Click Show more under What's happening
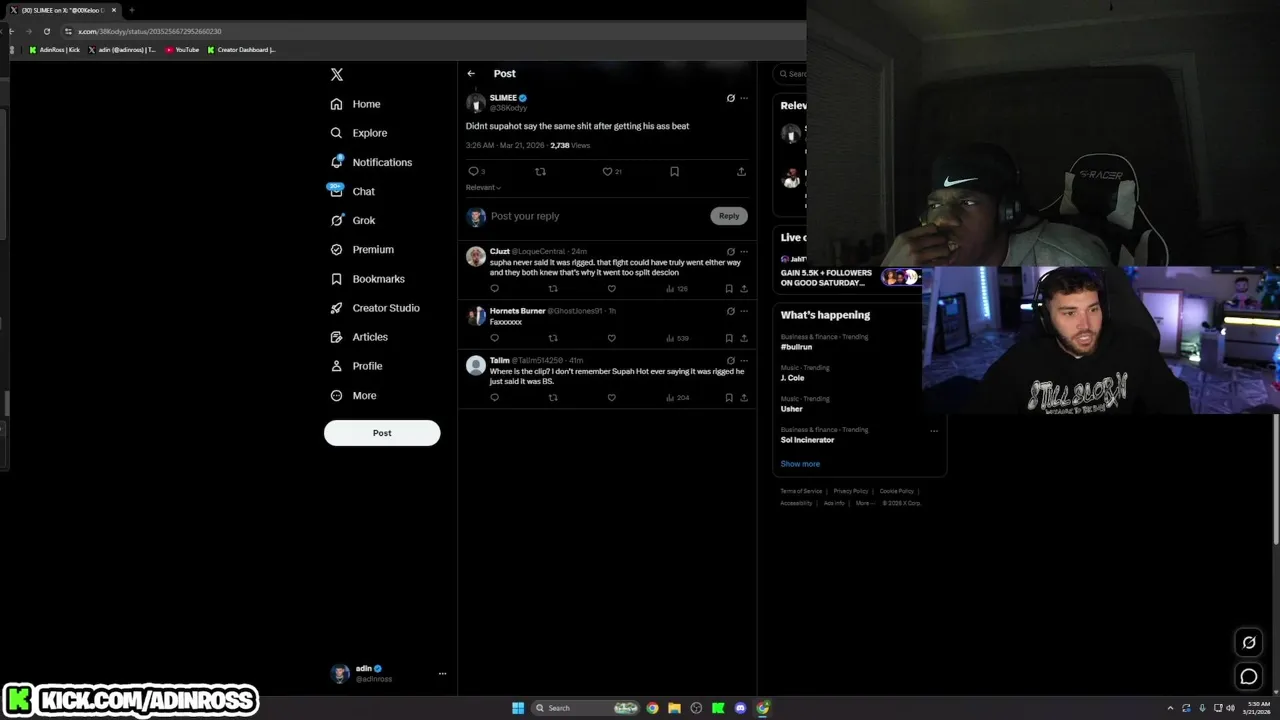The height and width of the screenshot is (720, 1280). click(800, 464)
